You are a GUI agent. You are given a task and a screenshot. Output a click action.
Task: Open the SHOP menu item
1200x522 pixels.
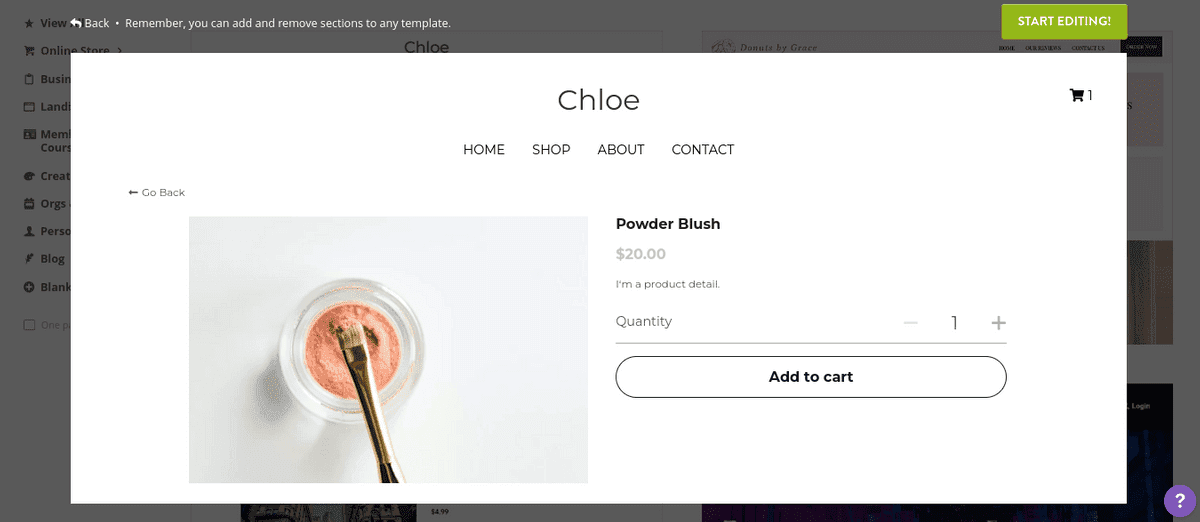551,150
